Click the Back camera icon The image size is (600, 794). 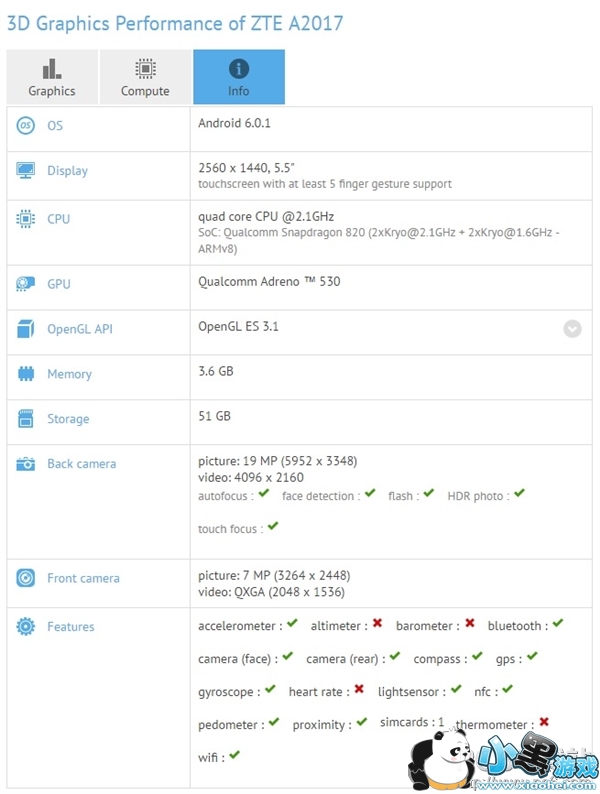coord(26,464)
